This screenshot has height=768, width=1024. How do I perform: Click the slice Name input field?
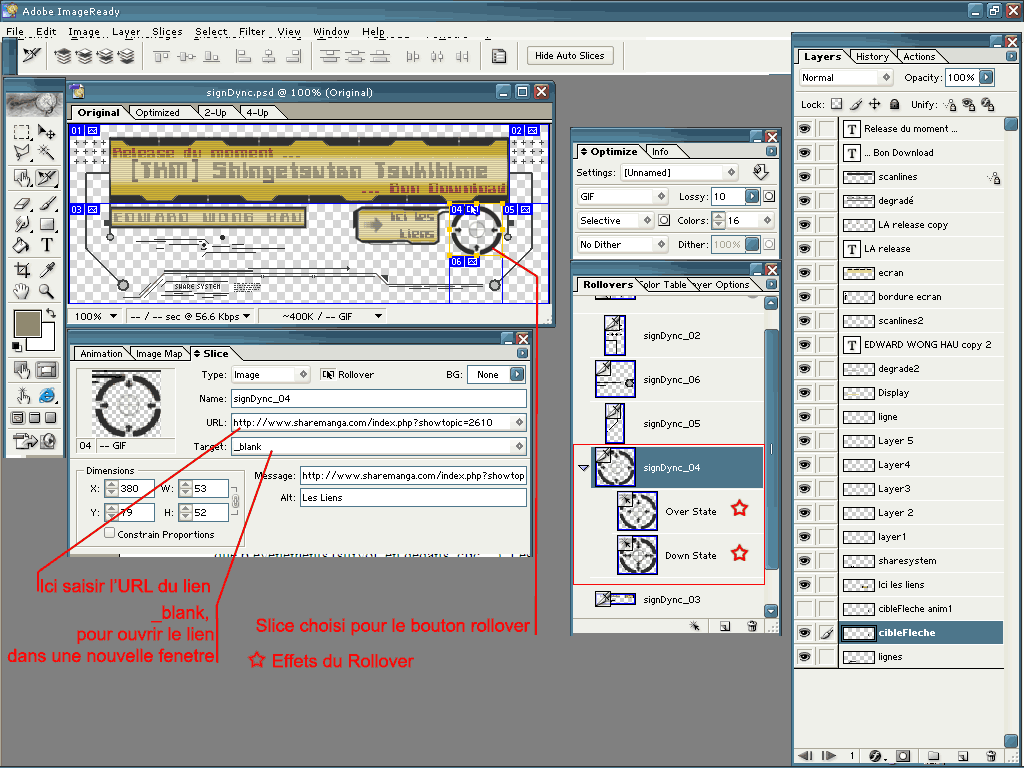pos(379,399)
